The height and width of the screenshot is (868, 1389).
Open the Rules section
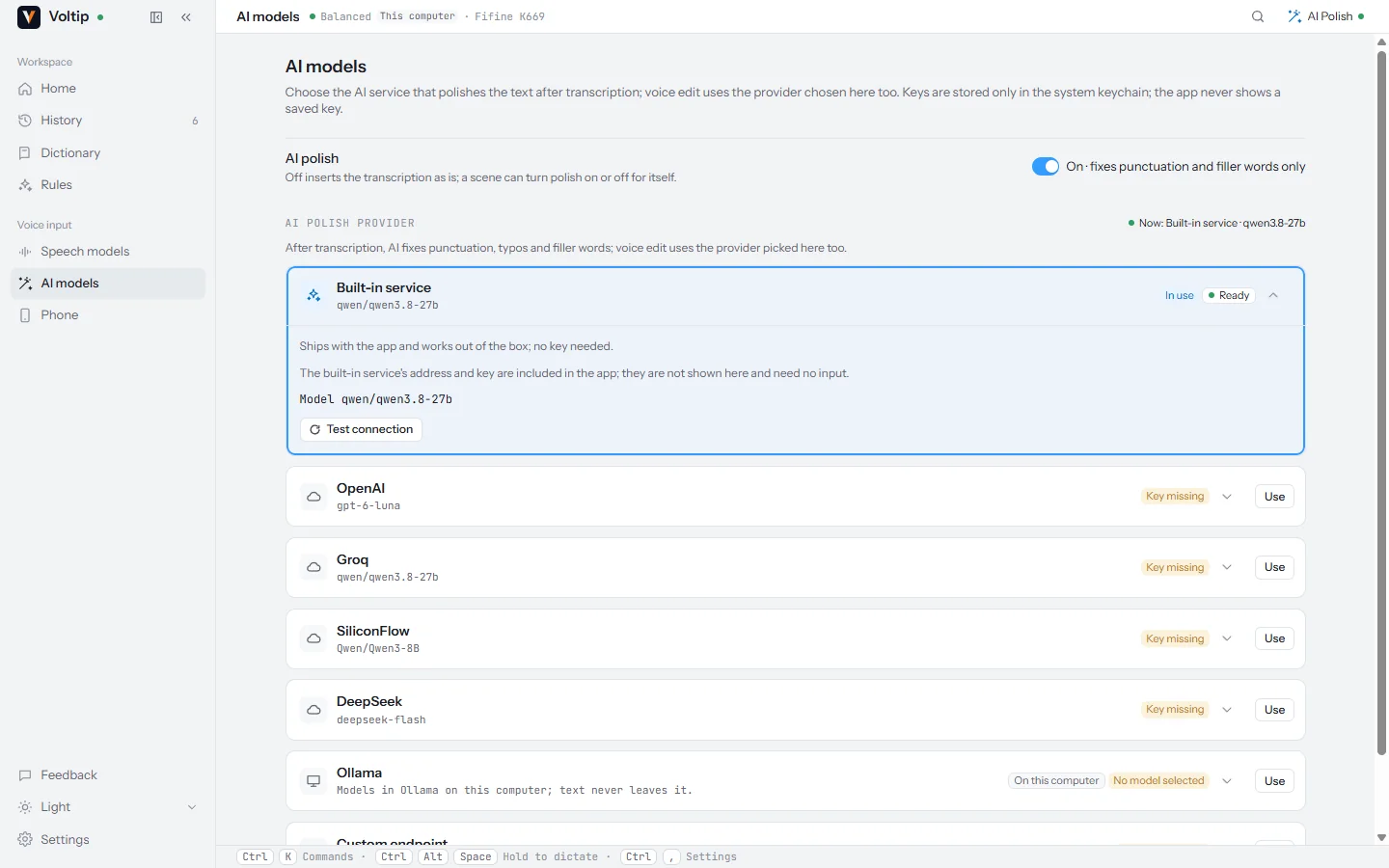coord(108,185)
